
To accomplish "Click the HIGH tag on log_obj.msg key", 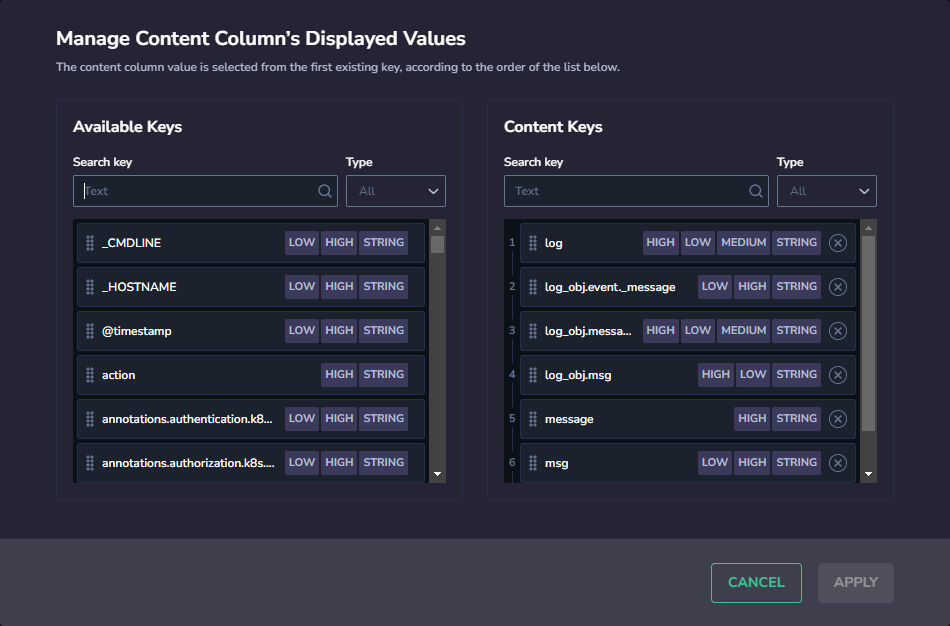I will (x=716, y=375).
